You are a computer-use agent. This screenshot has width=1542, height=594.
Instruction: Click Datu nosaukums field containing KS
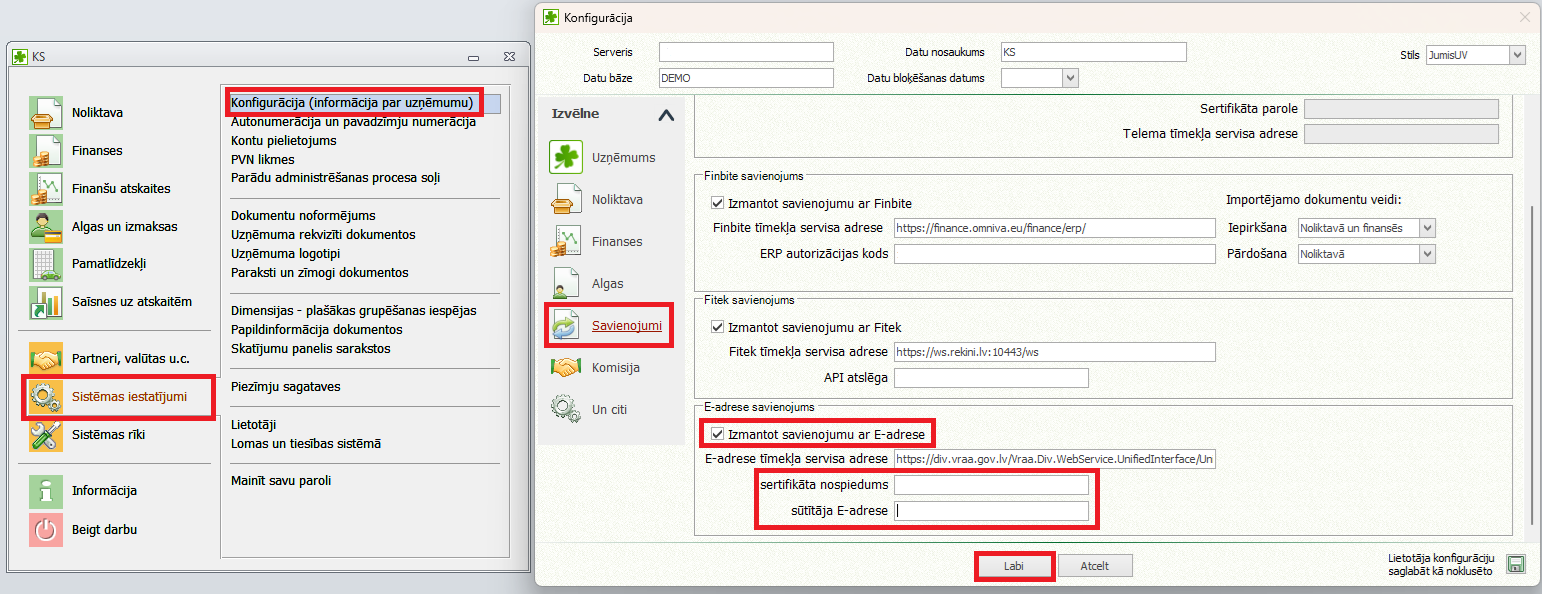click(x=1093, y=52)
